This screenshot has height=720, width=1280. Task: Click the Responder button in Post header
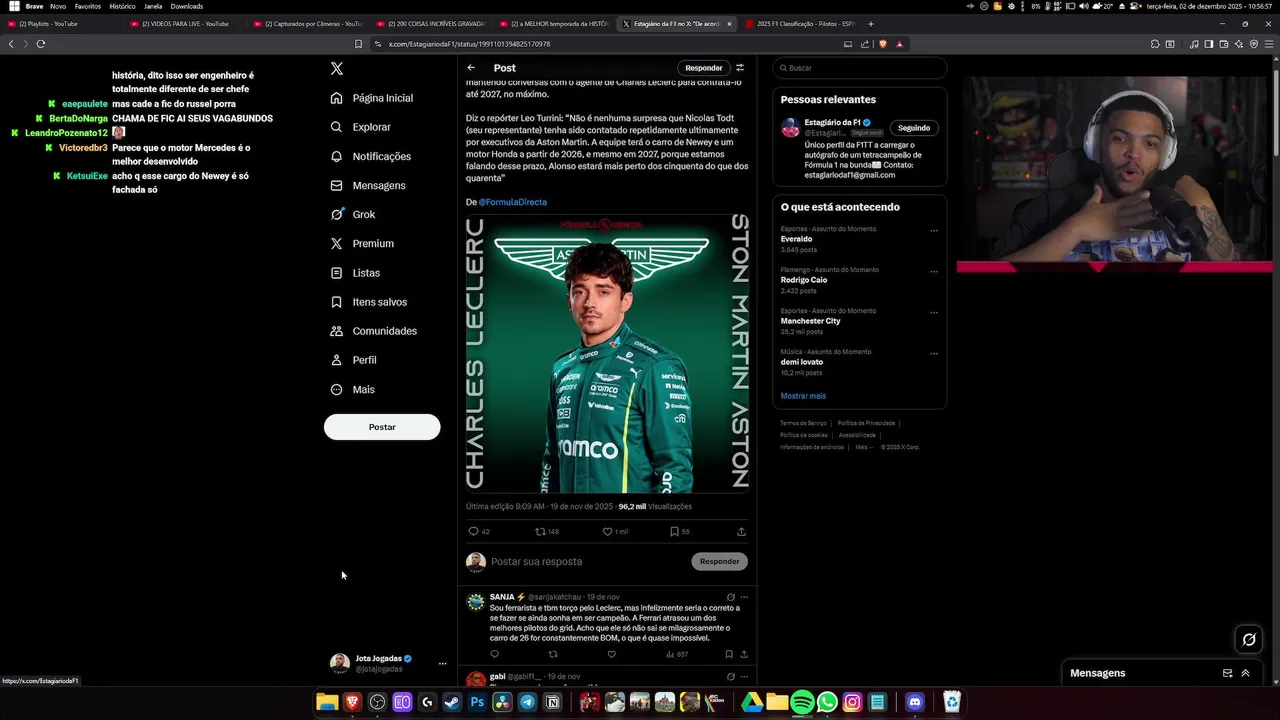click(x=703, y=68)
